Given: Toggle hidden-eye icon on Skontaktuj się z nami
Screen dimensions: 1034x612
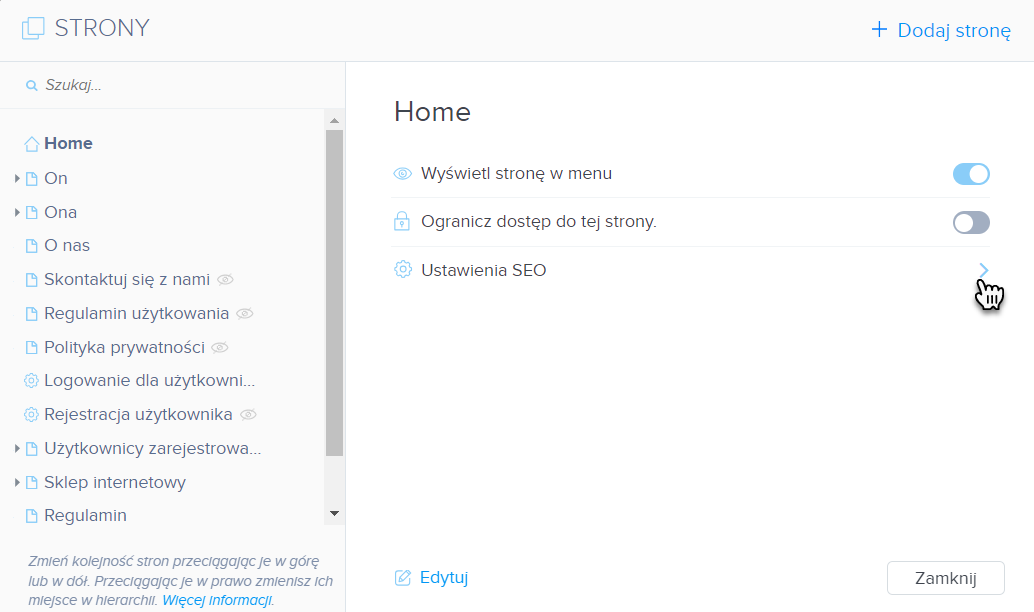Looking at the screenshot, I should pos(226,280).
